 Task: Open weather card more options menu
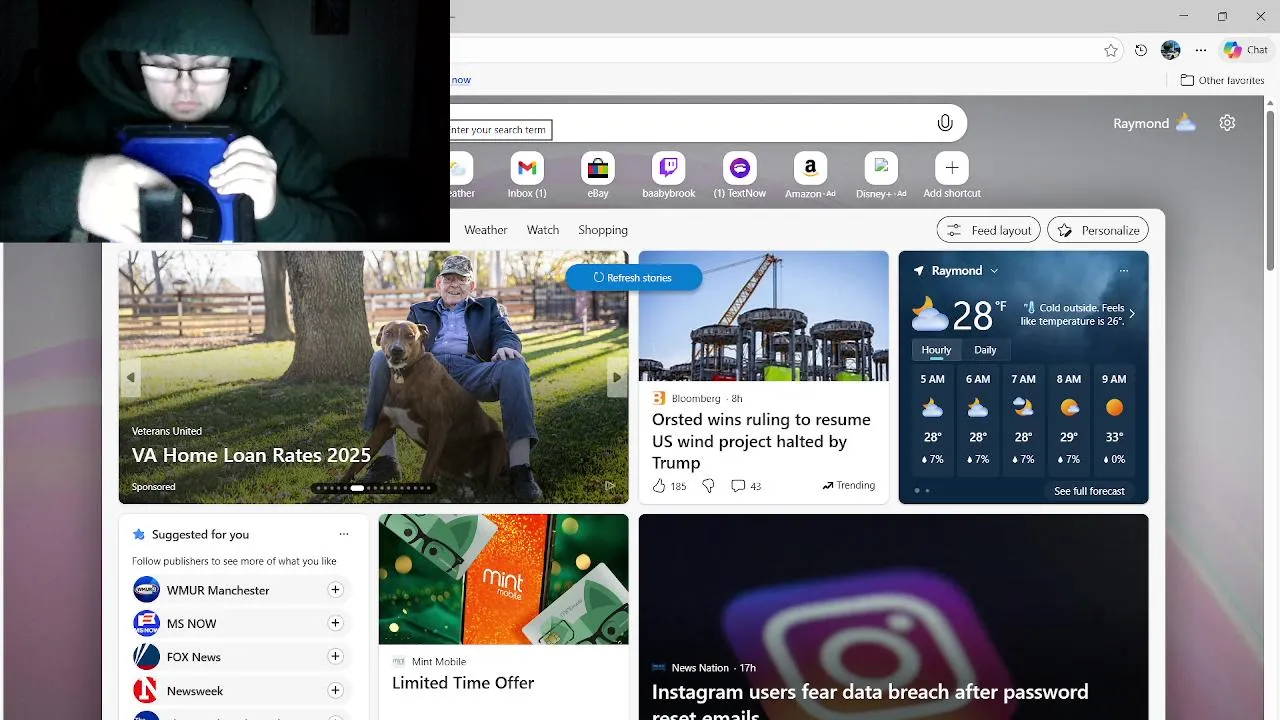click(1123, 271)
